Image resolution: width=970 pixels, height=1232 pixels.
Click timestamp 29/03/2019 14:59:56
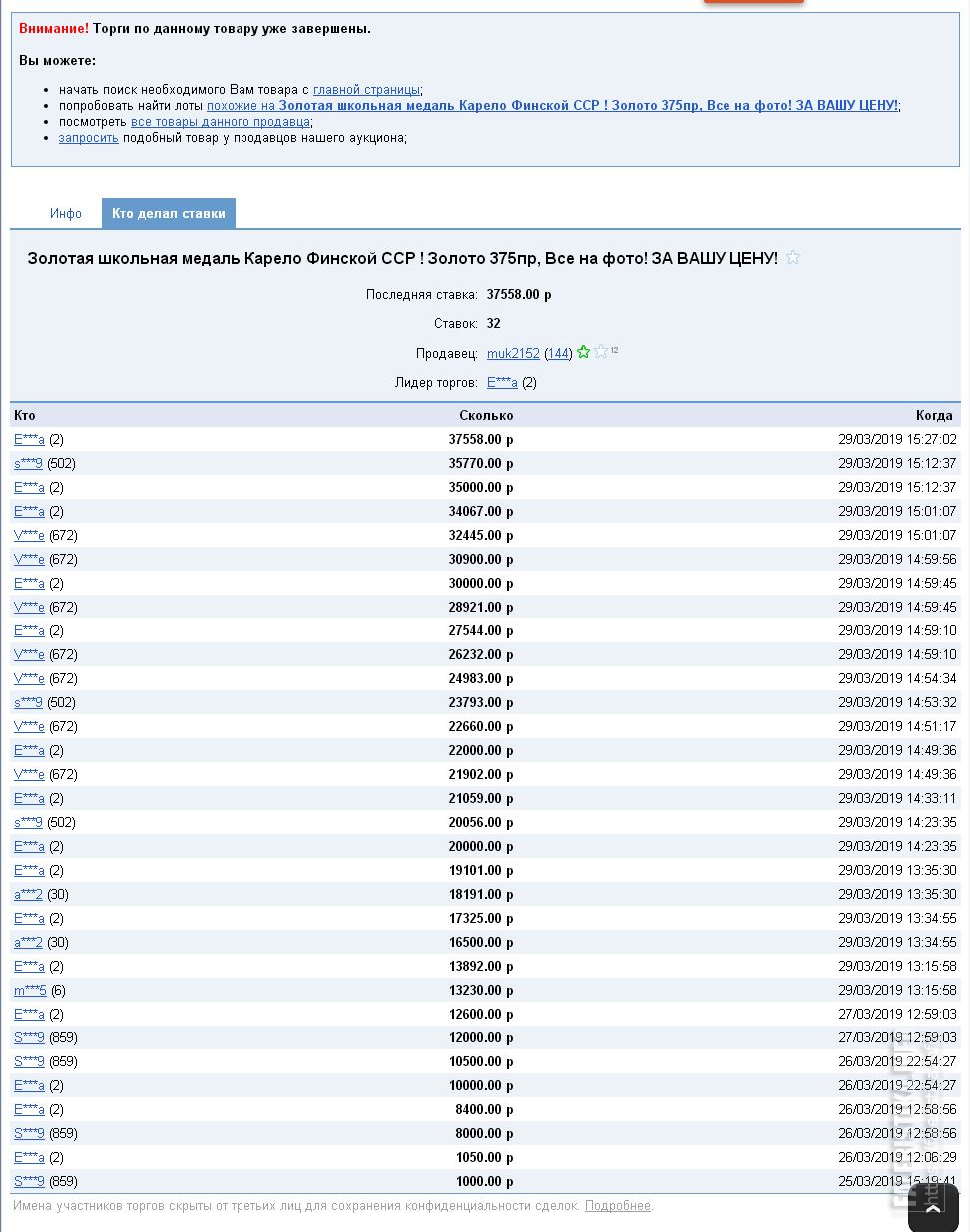[897, 560]
